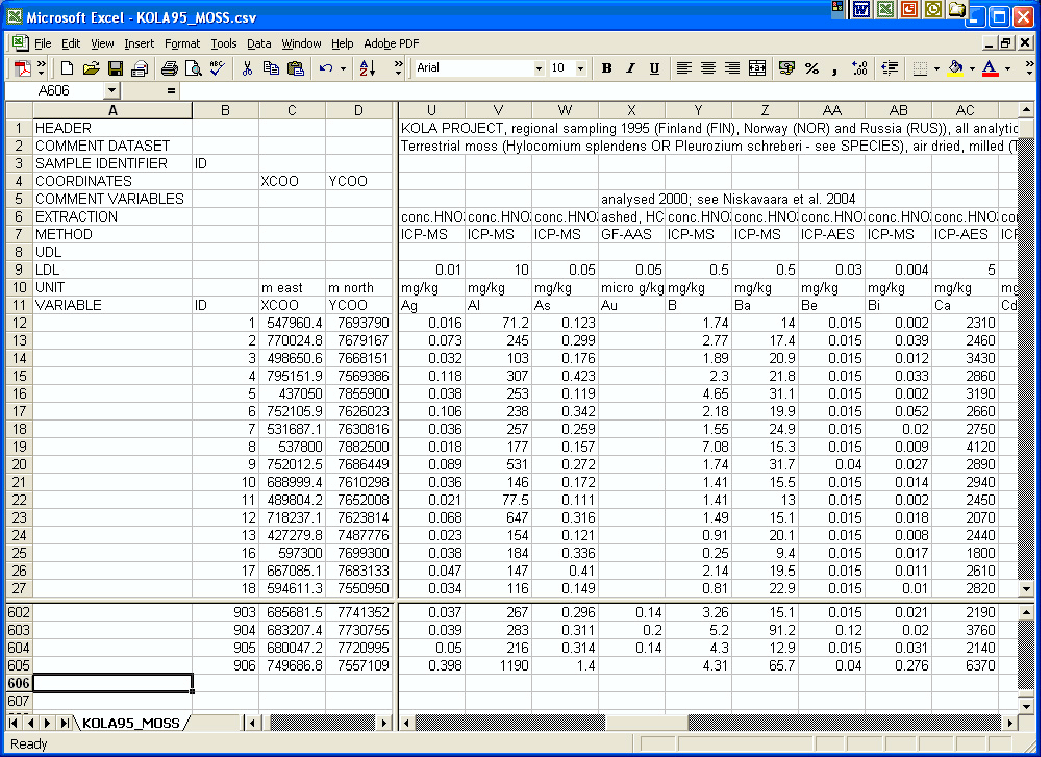Click the yellow Fill Color bucket
The height and width of the screenshot is (757, 1041).
[956, 69]
